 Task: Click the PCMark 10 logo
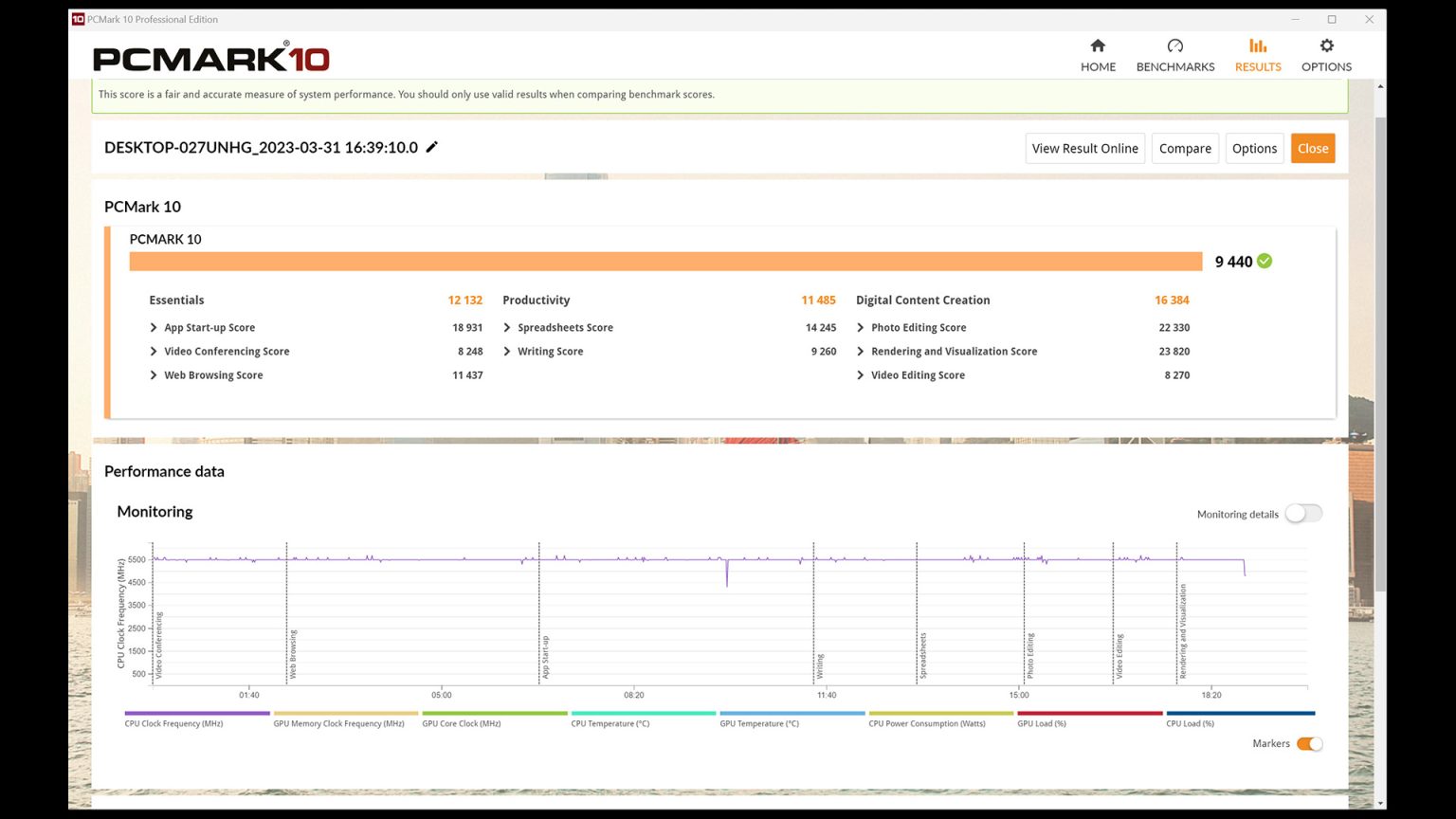click(x=211, y=57)
